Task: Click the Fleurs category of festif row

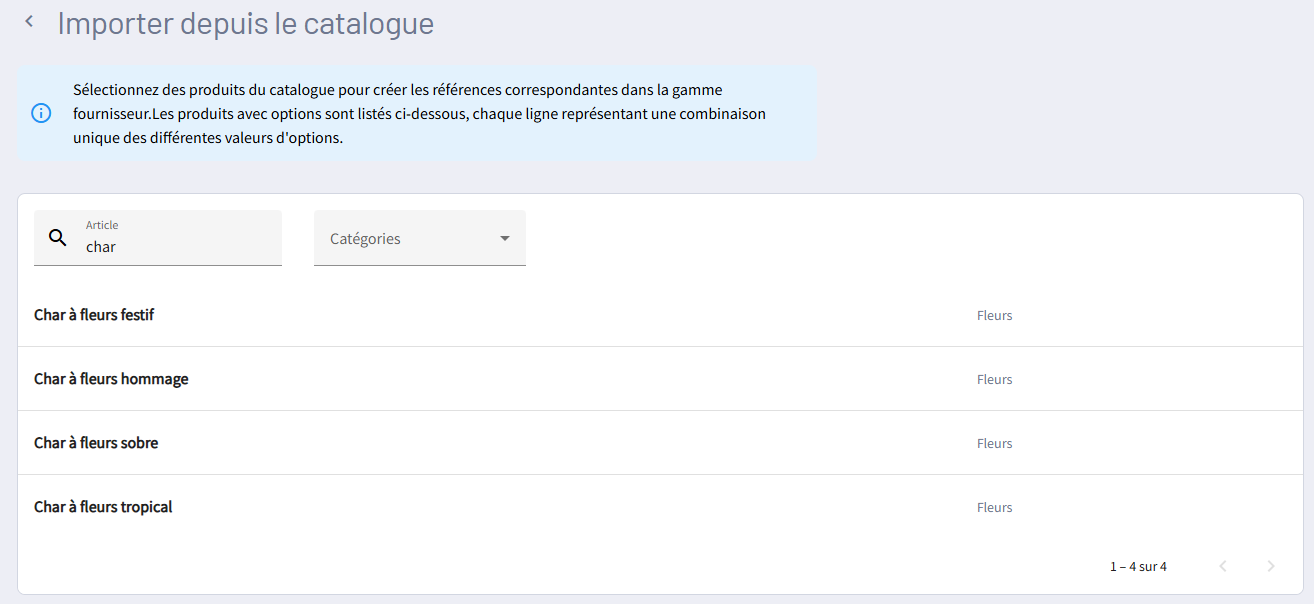Action: point(994,316)
